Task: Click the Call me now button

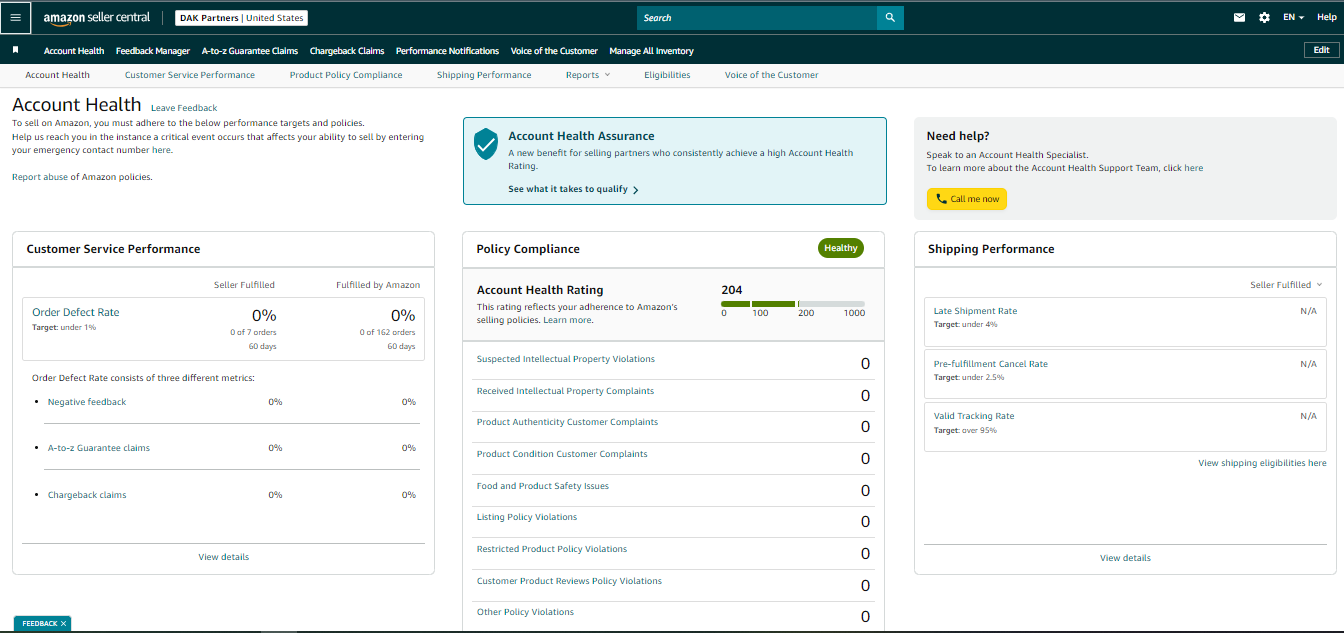Action: pos(967,199)
